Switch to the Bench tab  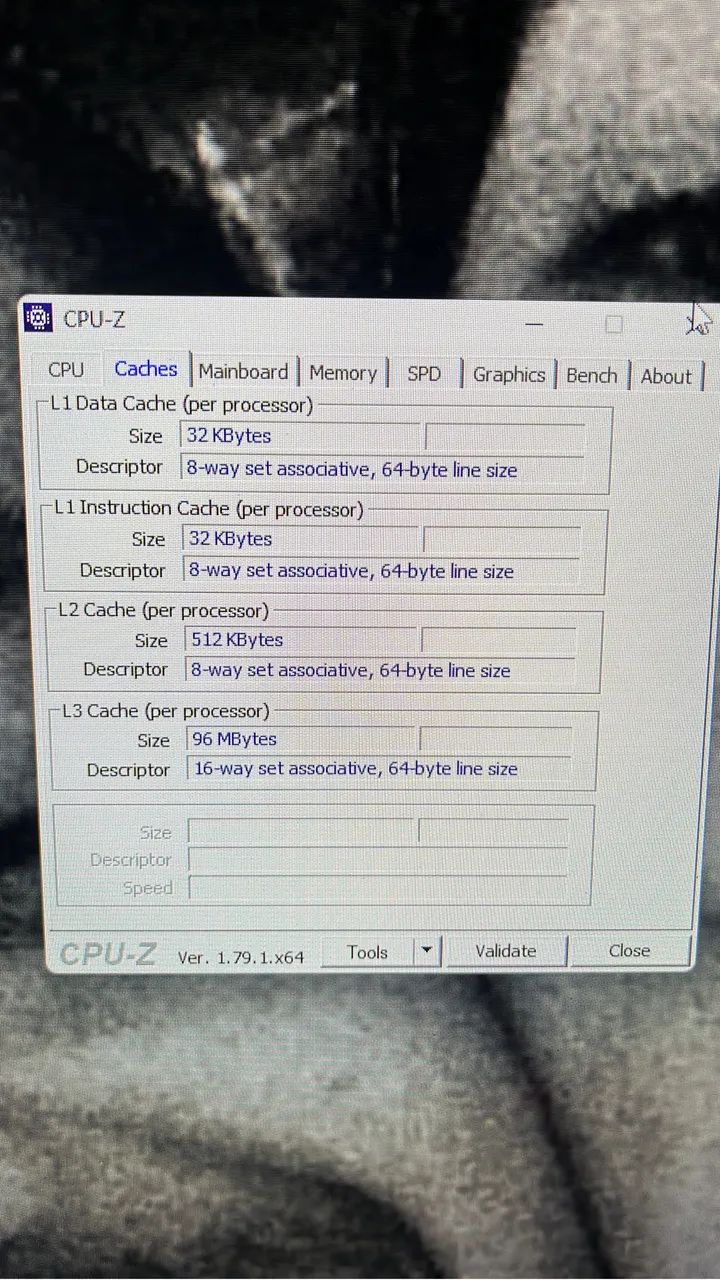click(592, 376)
